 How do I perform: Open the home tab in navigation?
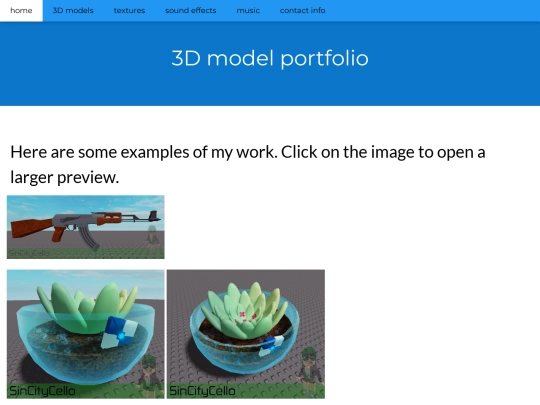pyautogui.click(x=21, y=10)
